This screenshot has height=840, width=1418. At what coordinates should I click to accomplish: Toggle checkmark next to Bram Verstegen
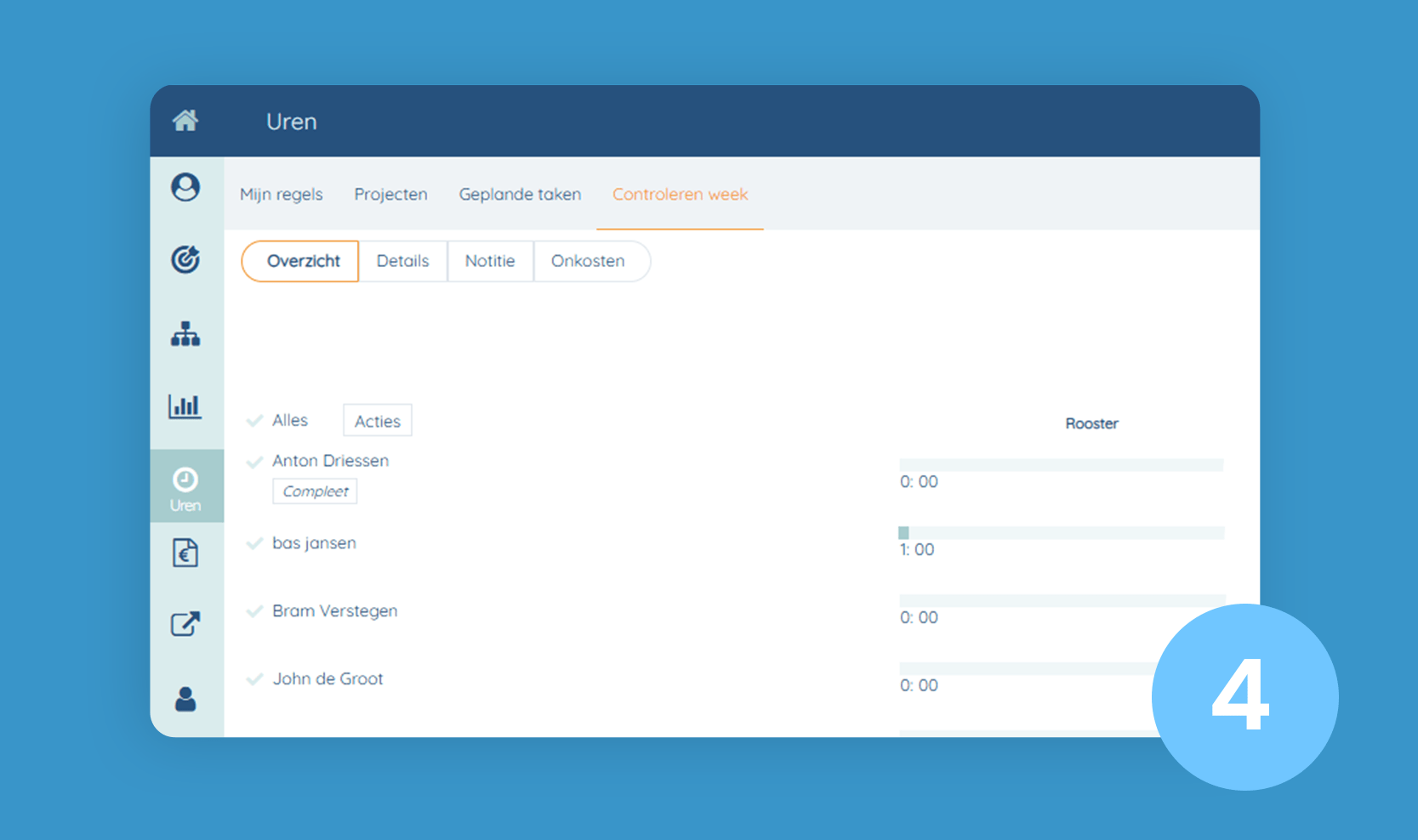[254, 611]
